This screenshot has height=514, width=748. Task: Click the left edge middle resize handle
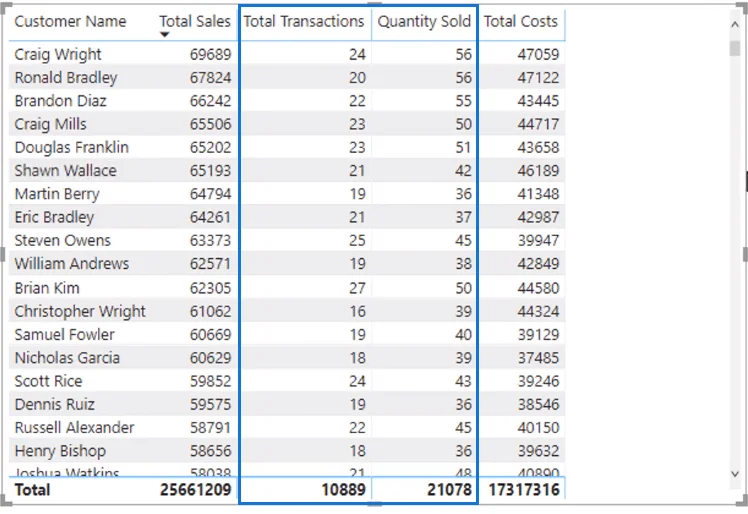pyautogui.click(x=2, y=254)
